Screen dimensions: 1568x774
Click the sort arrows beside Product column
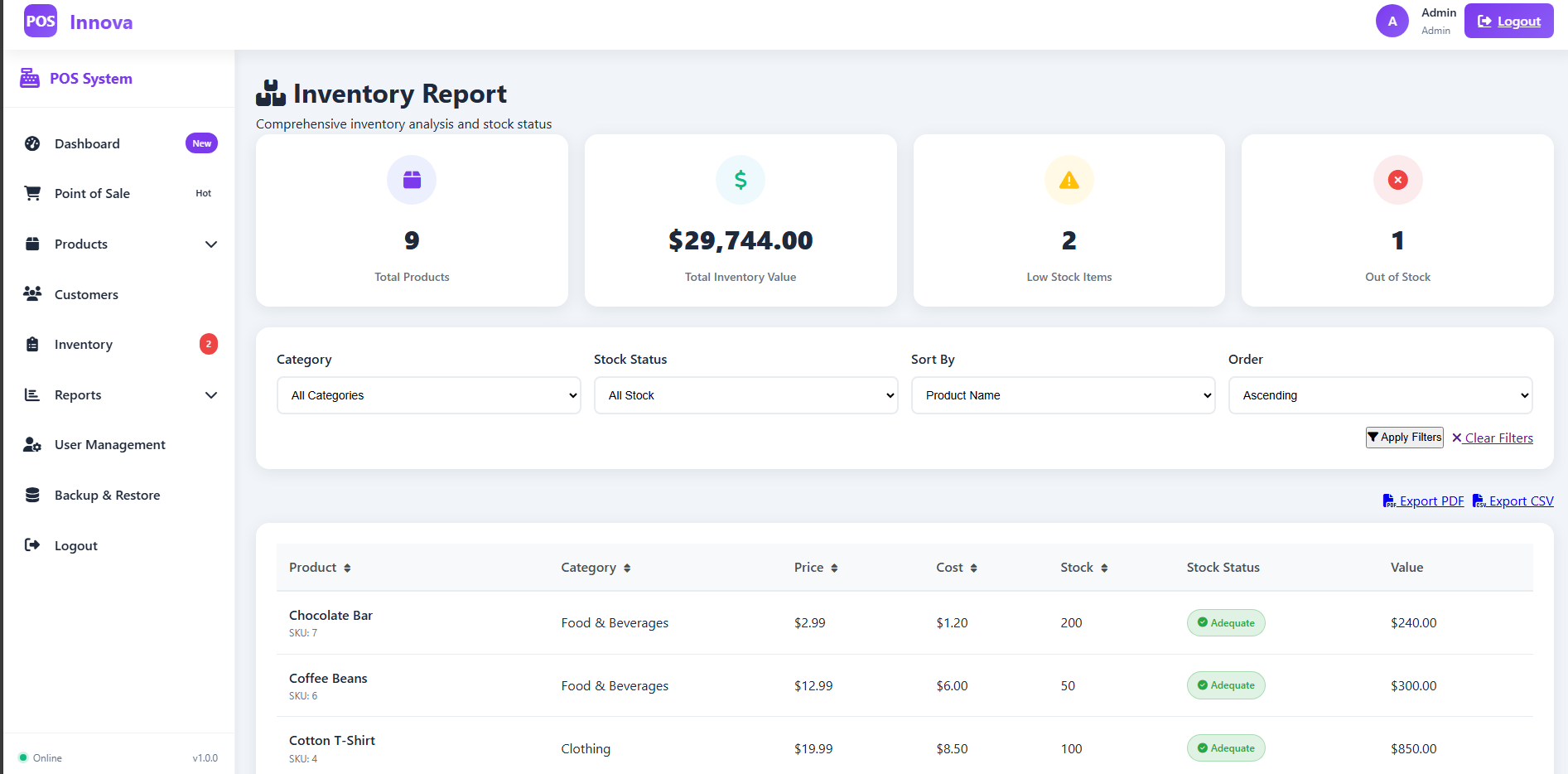coord(347,568)
